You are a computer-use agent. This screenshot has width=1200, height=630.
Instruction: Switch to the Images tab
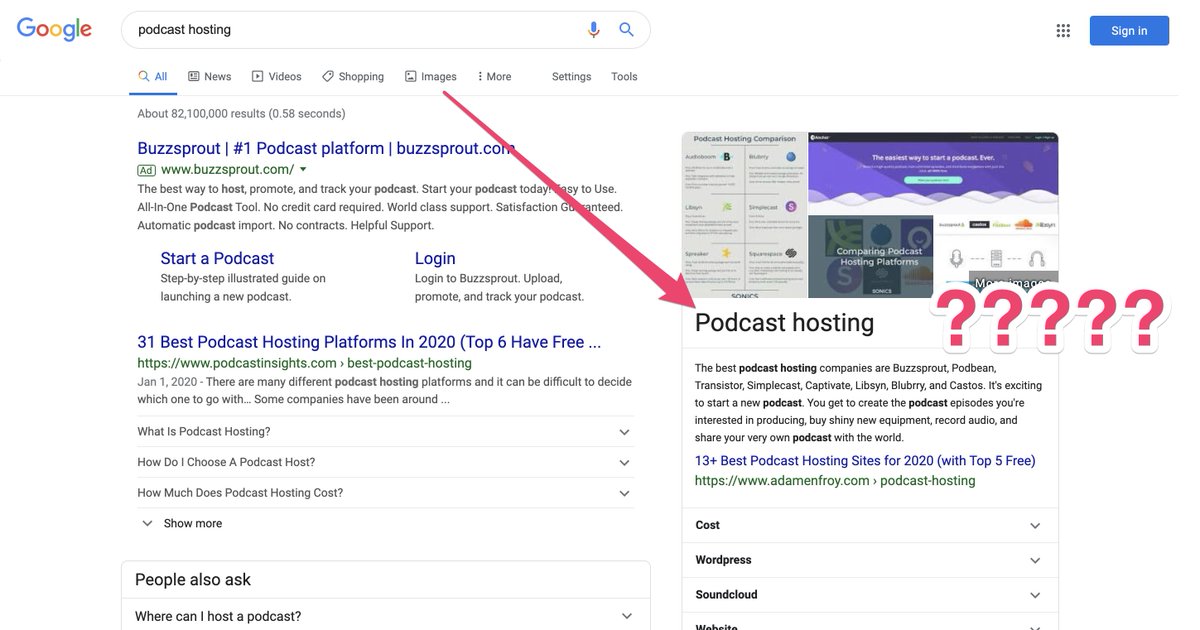click(431, 76)
